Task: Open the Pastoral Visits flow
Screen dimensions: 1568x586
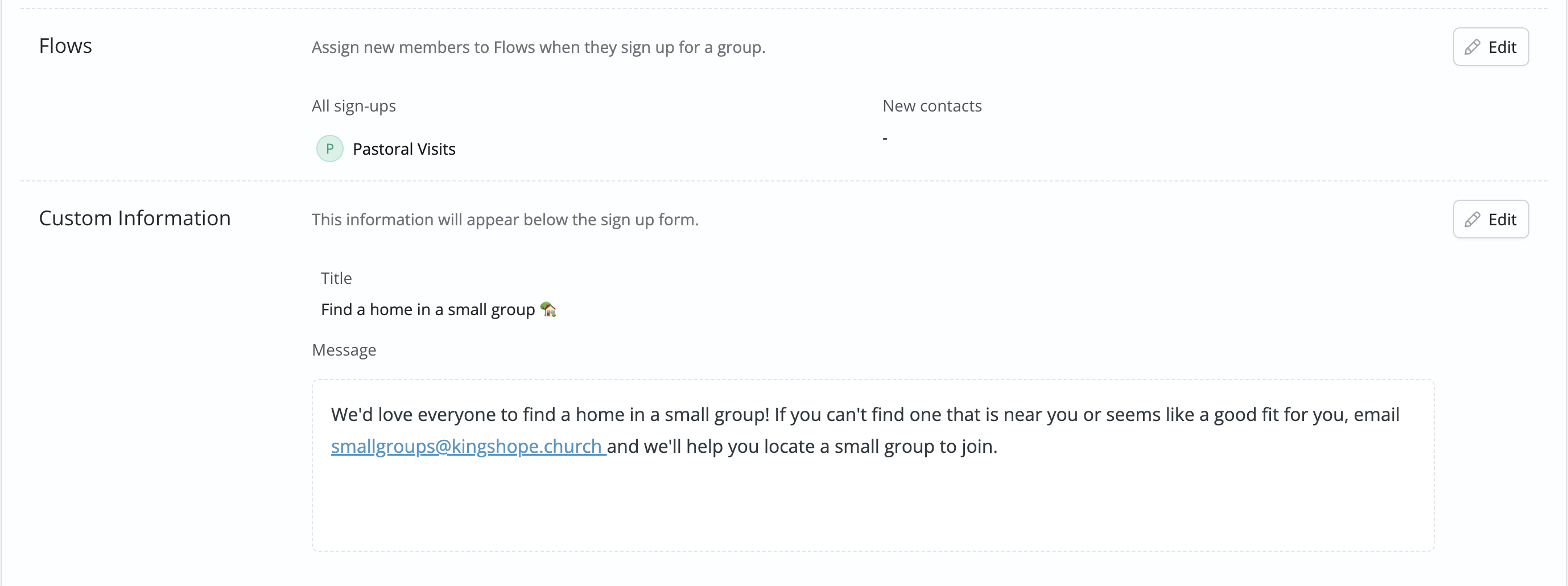Action: pyautogui.click(x=403, y=149)
